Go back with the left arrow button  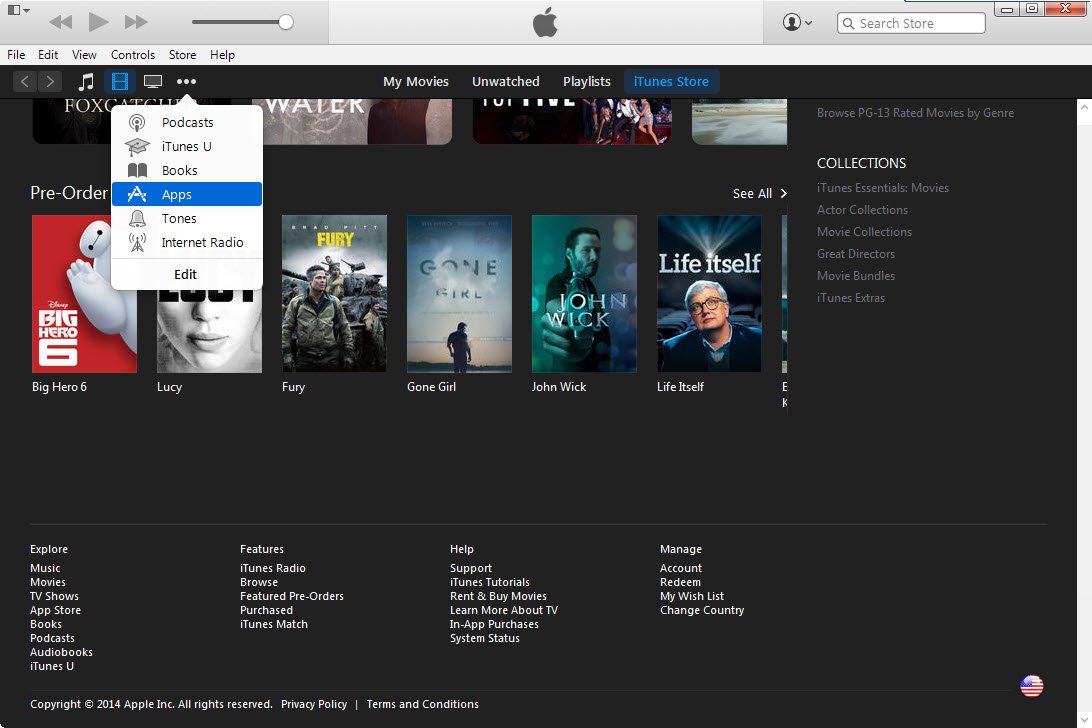coord(25,82)
